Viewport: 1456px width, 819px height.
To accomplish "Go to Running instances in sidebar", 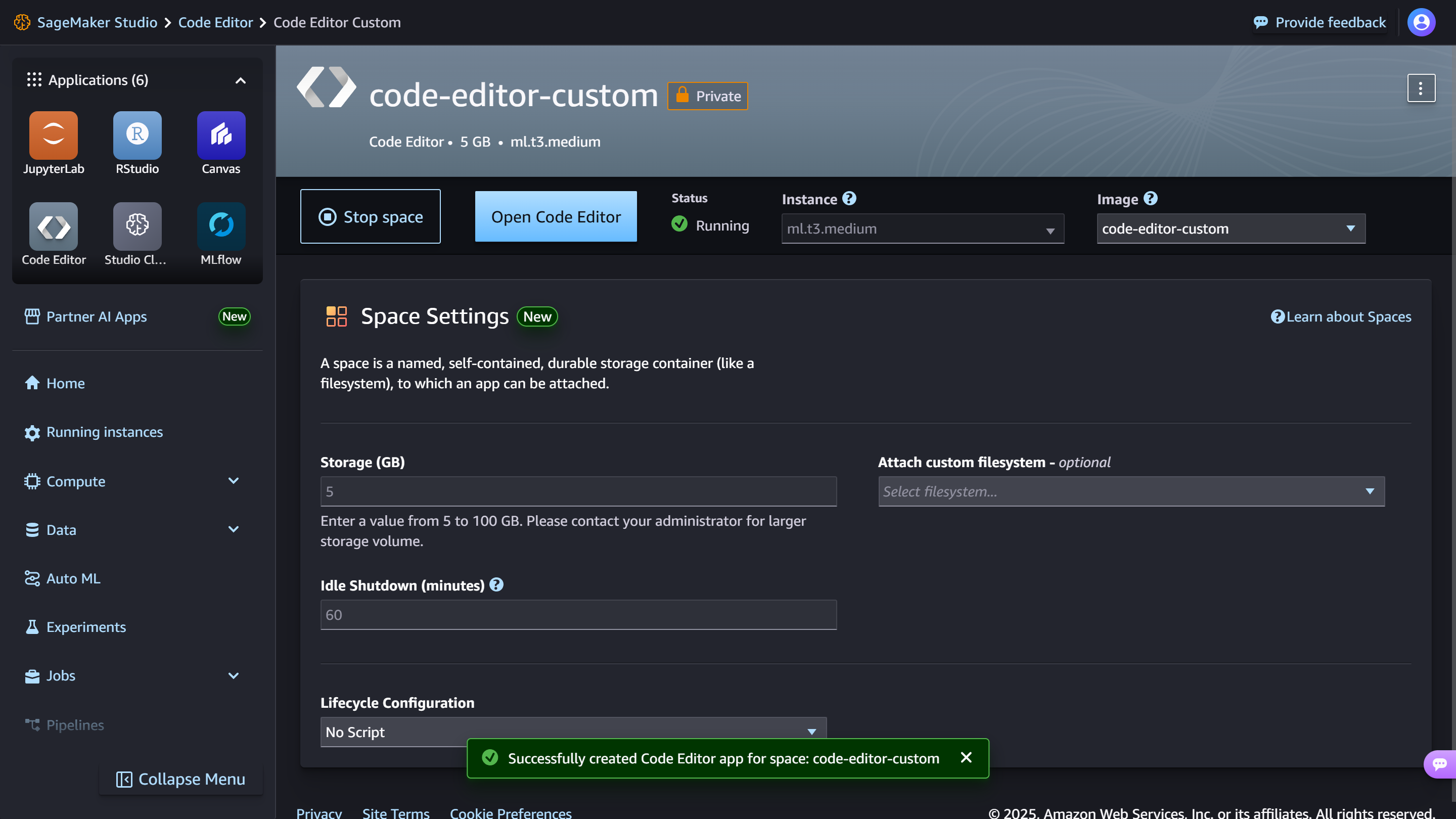I will (105, 432).
